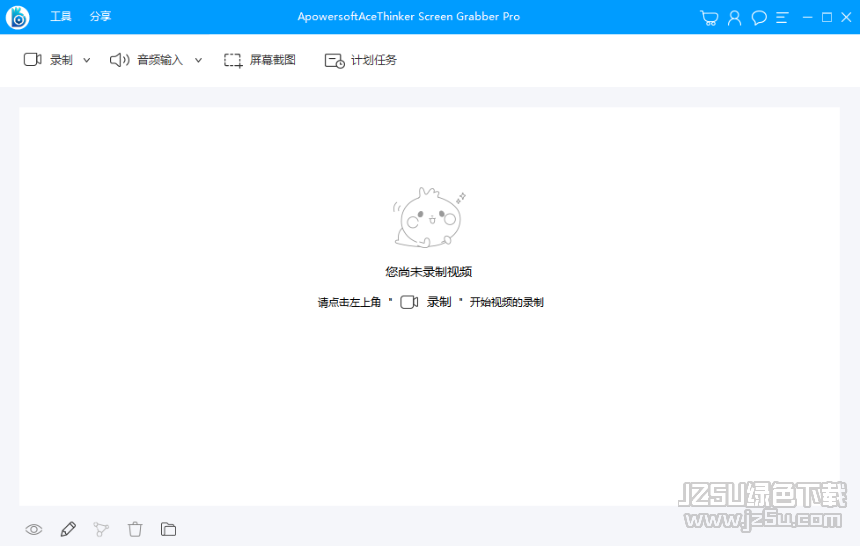Open the feedback chat bubble icon

[759, 18]
